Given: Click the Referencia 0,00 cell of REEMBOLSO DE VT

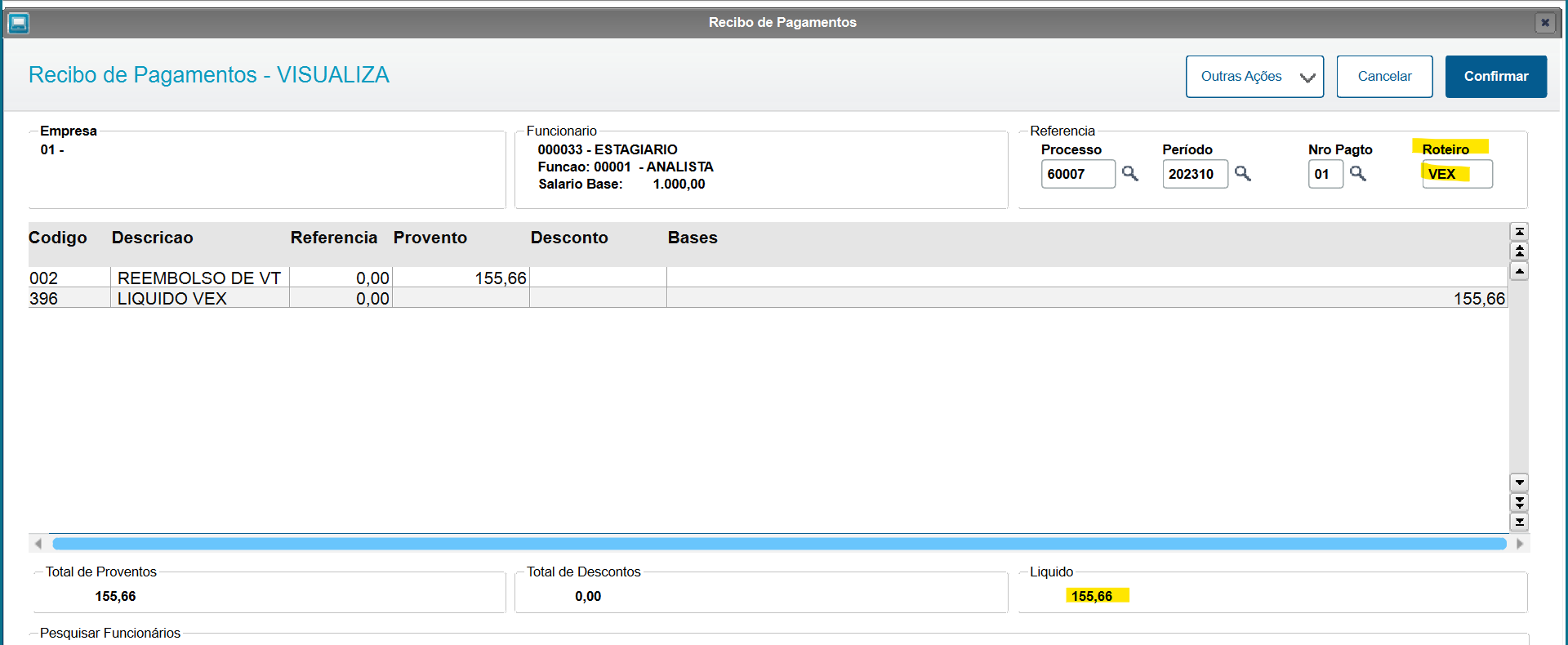Looking at the screenshot, I should click(x=341, y=278).
